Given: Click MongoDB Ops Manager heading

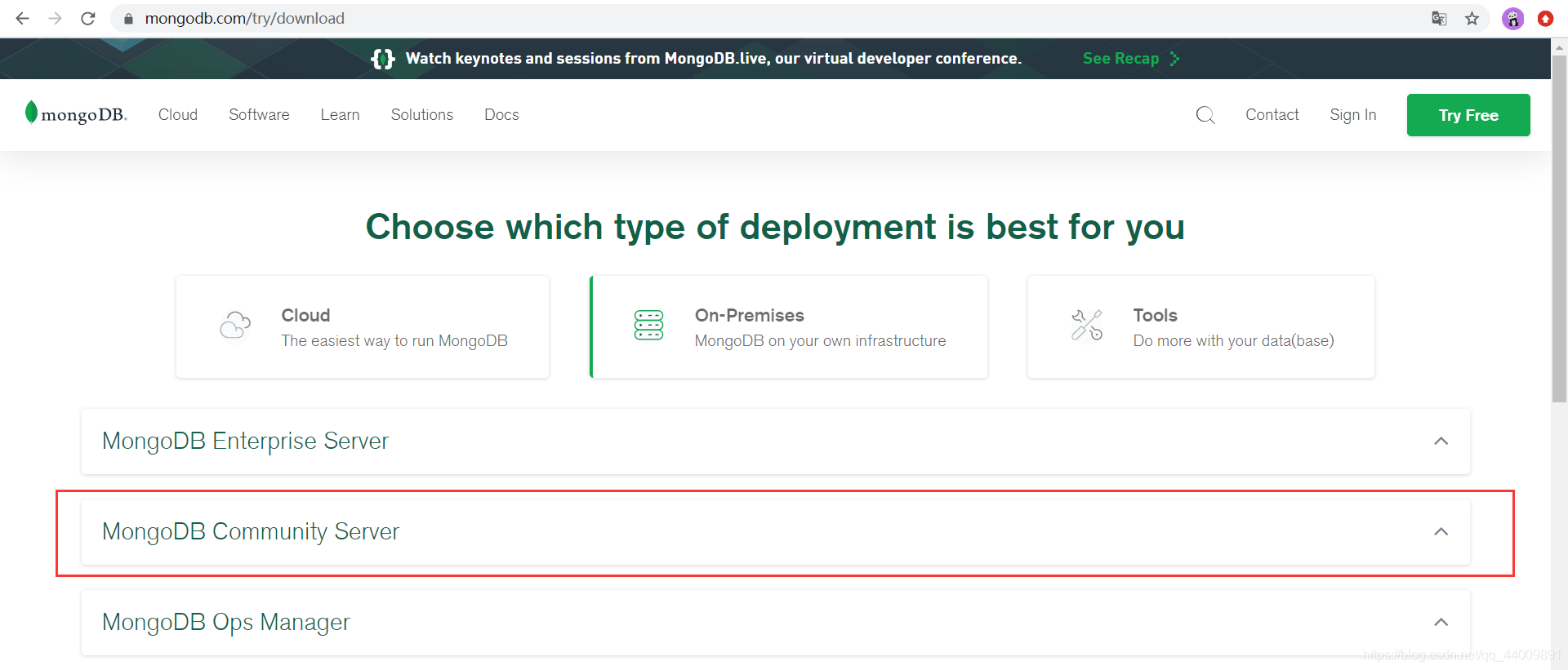Looking at the screenshot, I should click(226, 622).
